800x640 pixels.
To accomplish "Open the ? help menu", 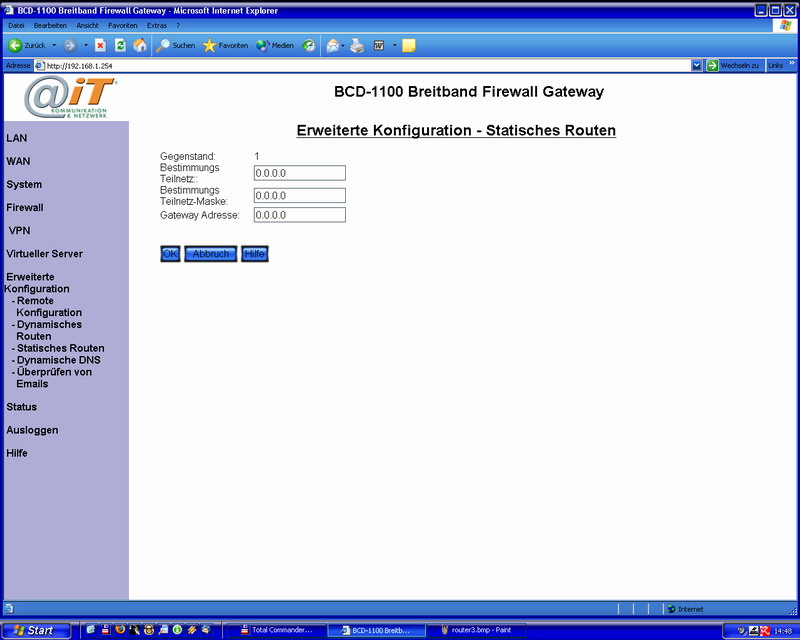I will (x=178, y=25).
